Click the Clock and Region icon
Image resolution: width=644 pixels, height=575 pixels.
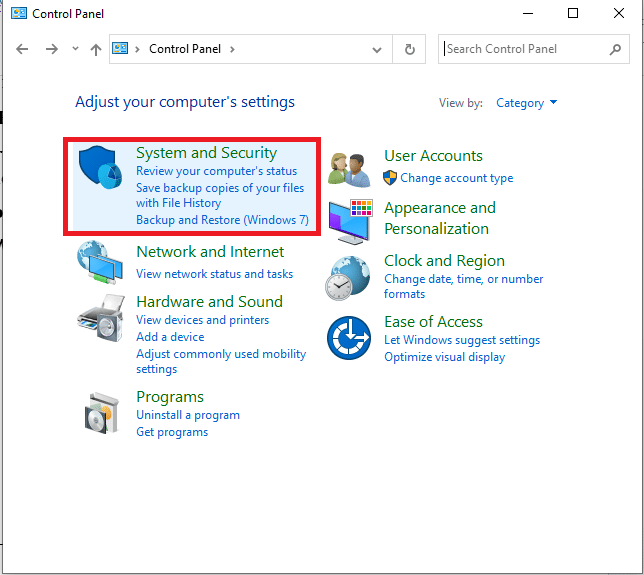[x=349, y=276]
